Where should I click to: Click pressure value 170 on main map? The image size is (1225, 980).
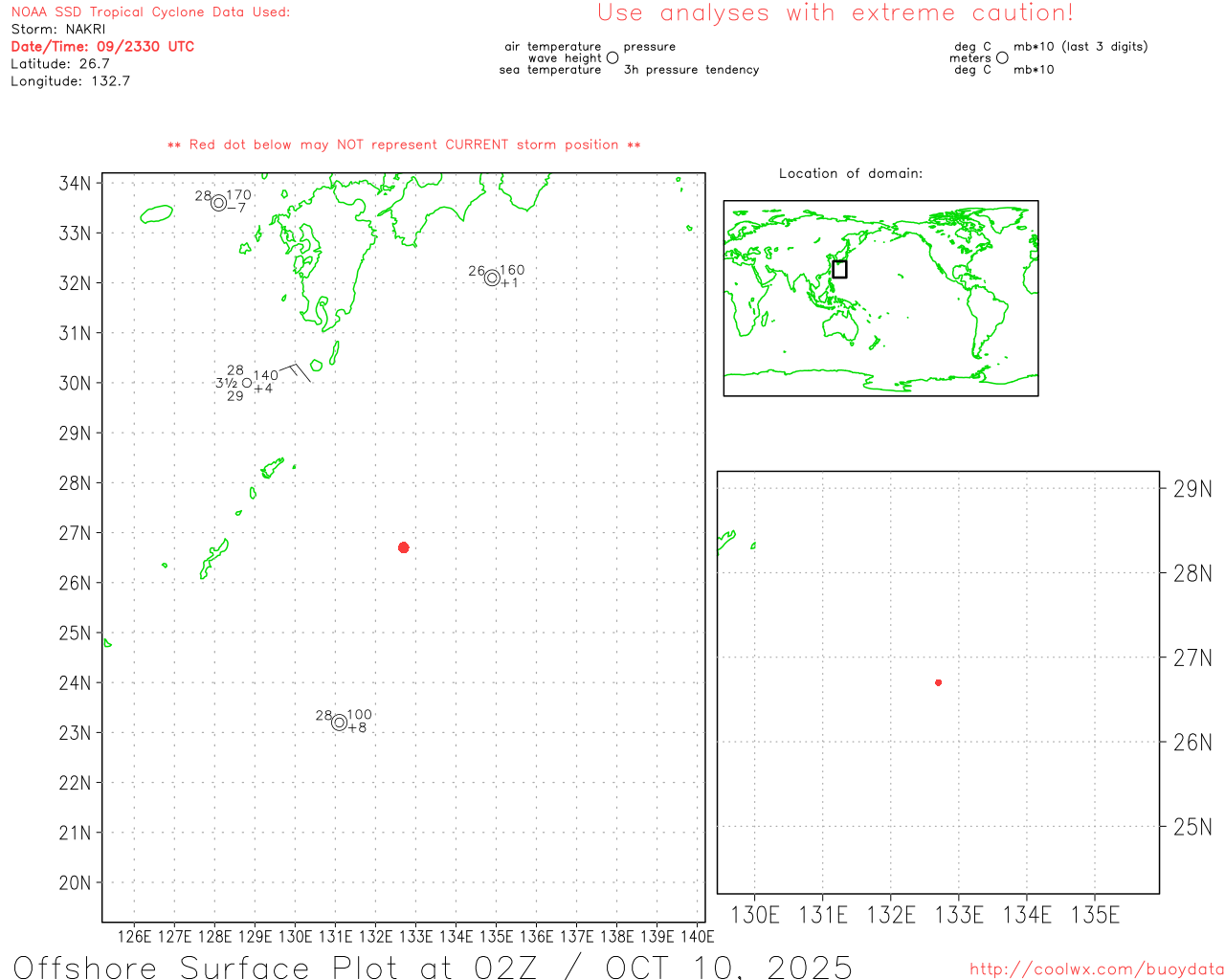[239, 195]
